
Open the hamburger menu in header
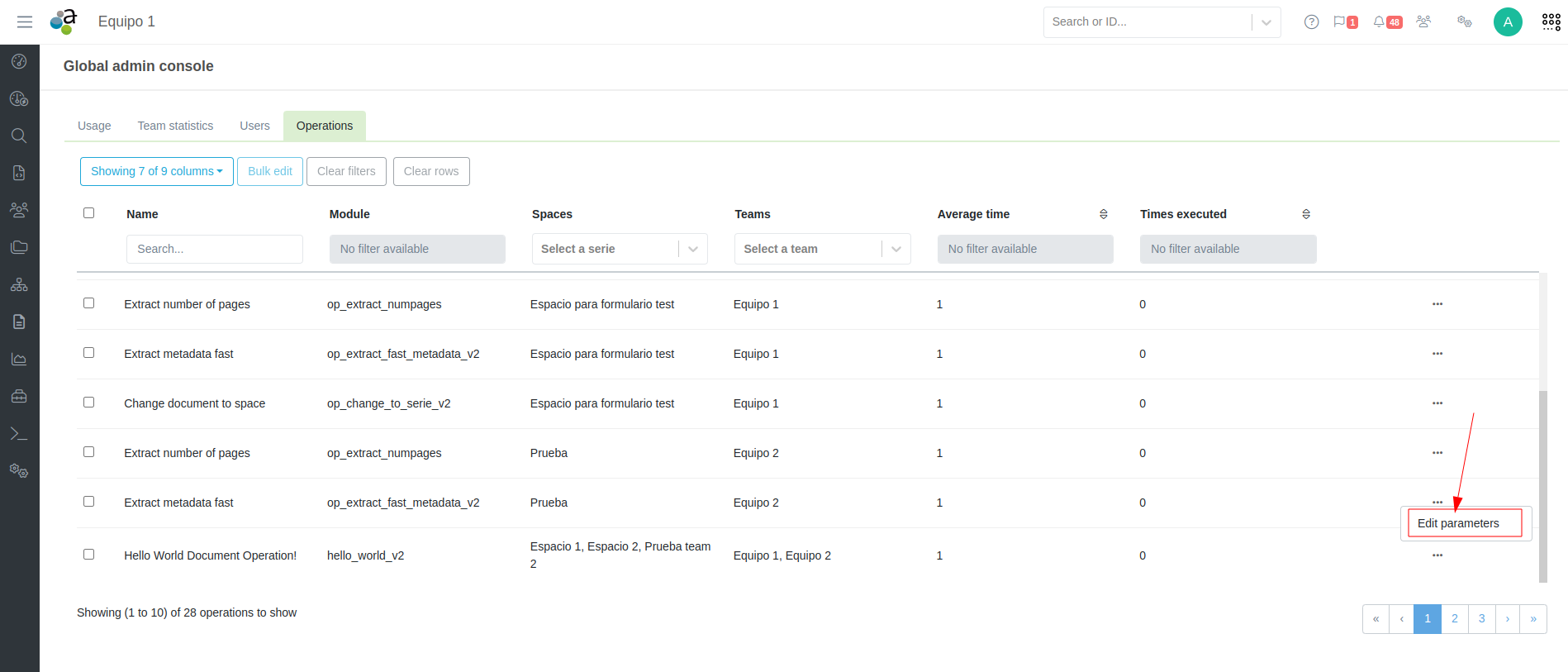point(25,21)
